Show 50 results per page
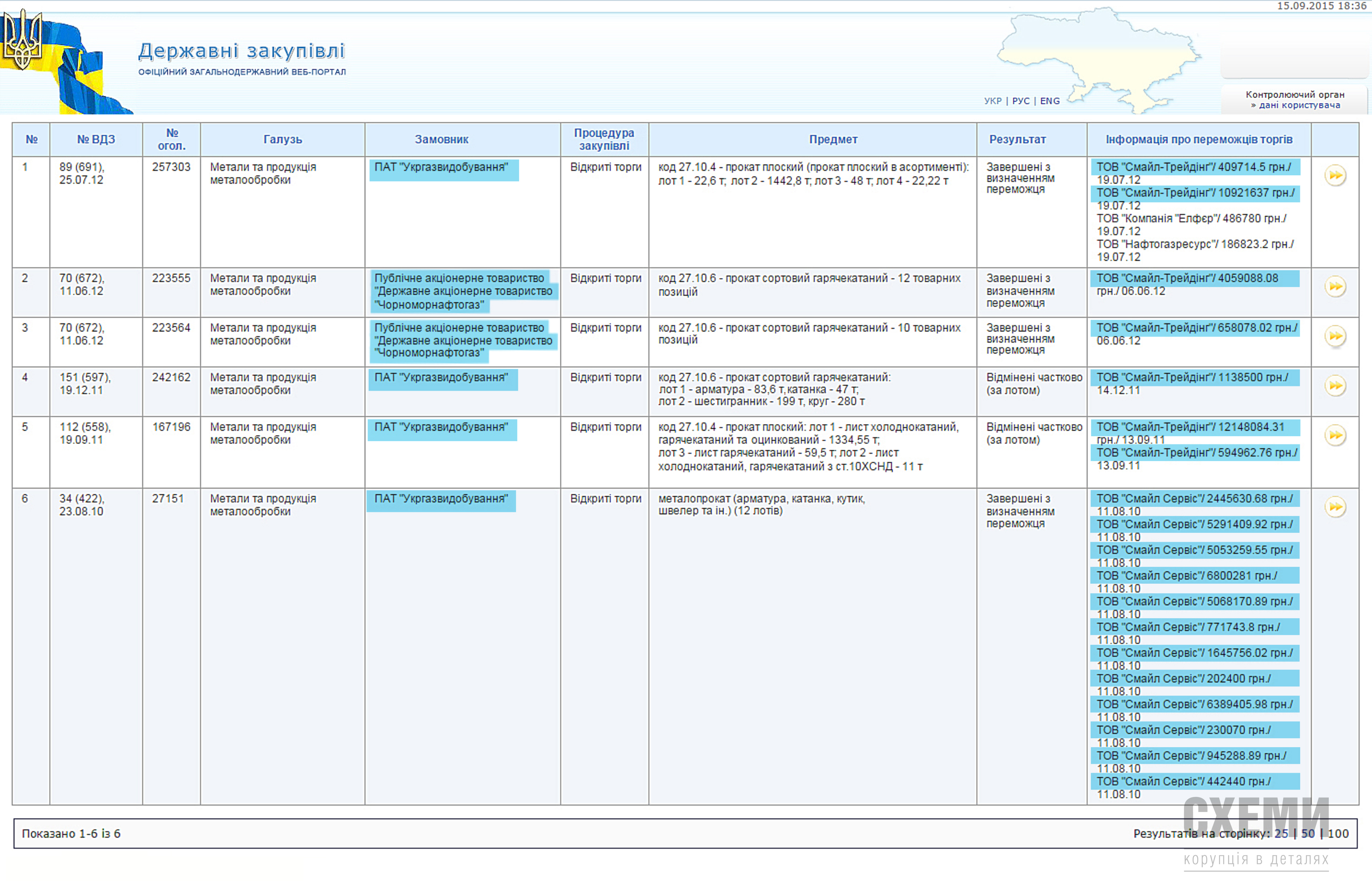This screenshot has height=881, width=1372. click(1308, 834)
